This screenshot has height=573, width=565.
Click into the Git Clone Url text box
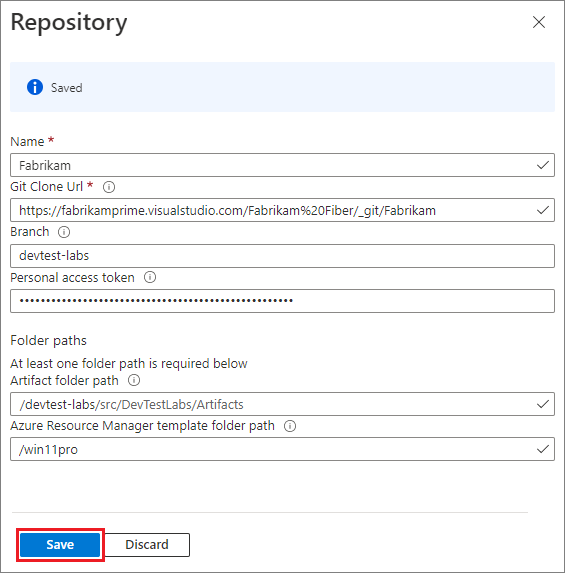[282, 210]
